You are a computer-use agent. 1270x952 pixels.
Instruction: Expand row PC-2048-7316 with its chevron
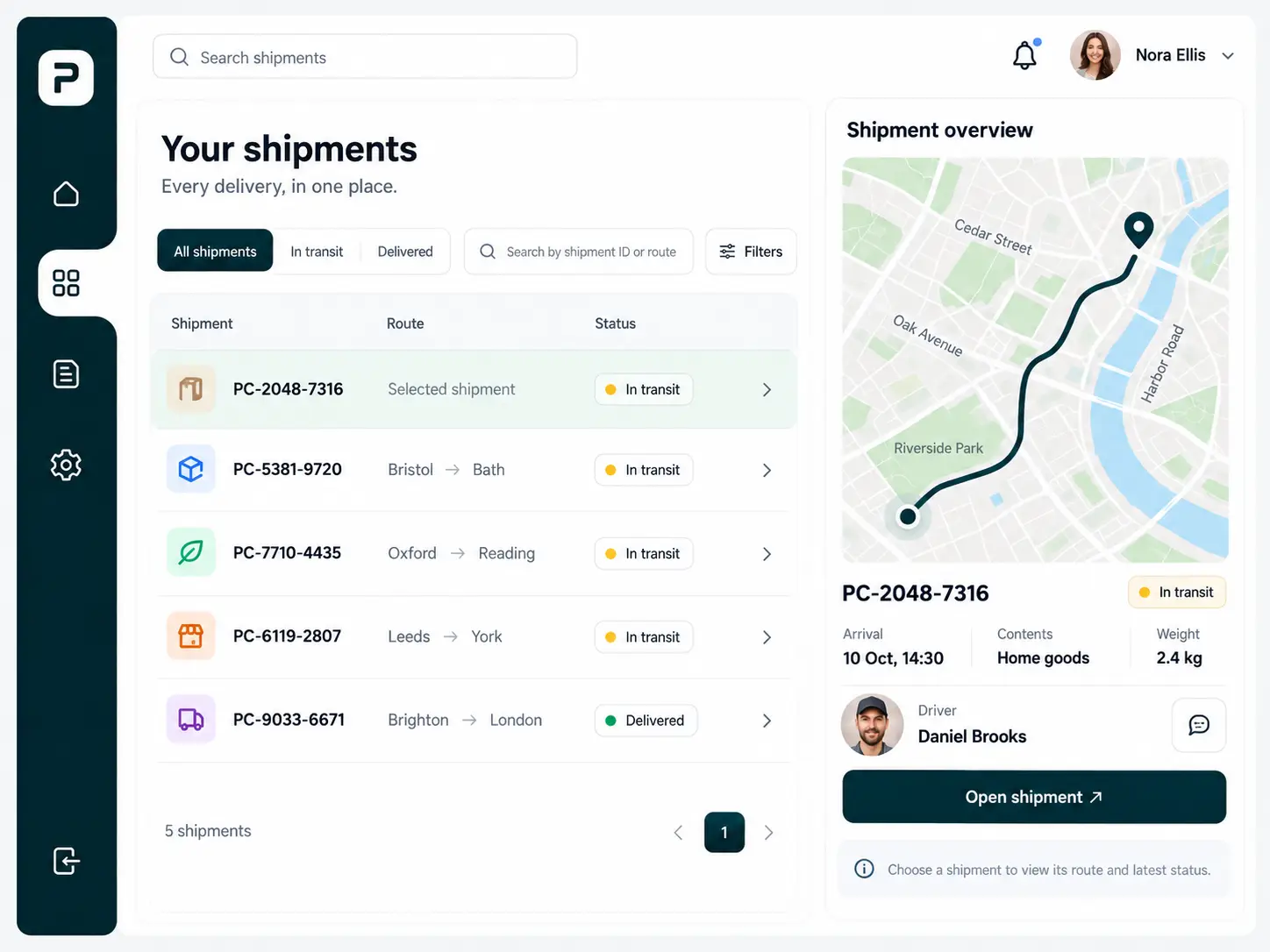[x=767, y=389]
